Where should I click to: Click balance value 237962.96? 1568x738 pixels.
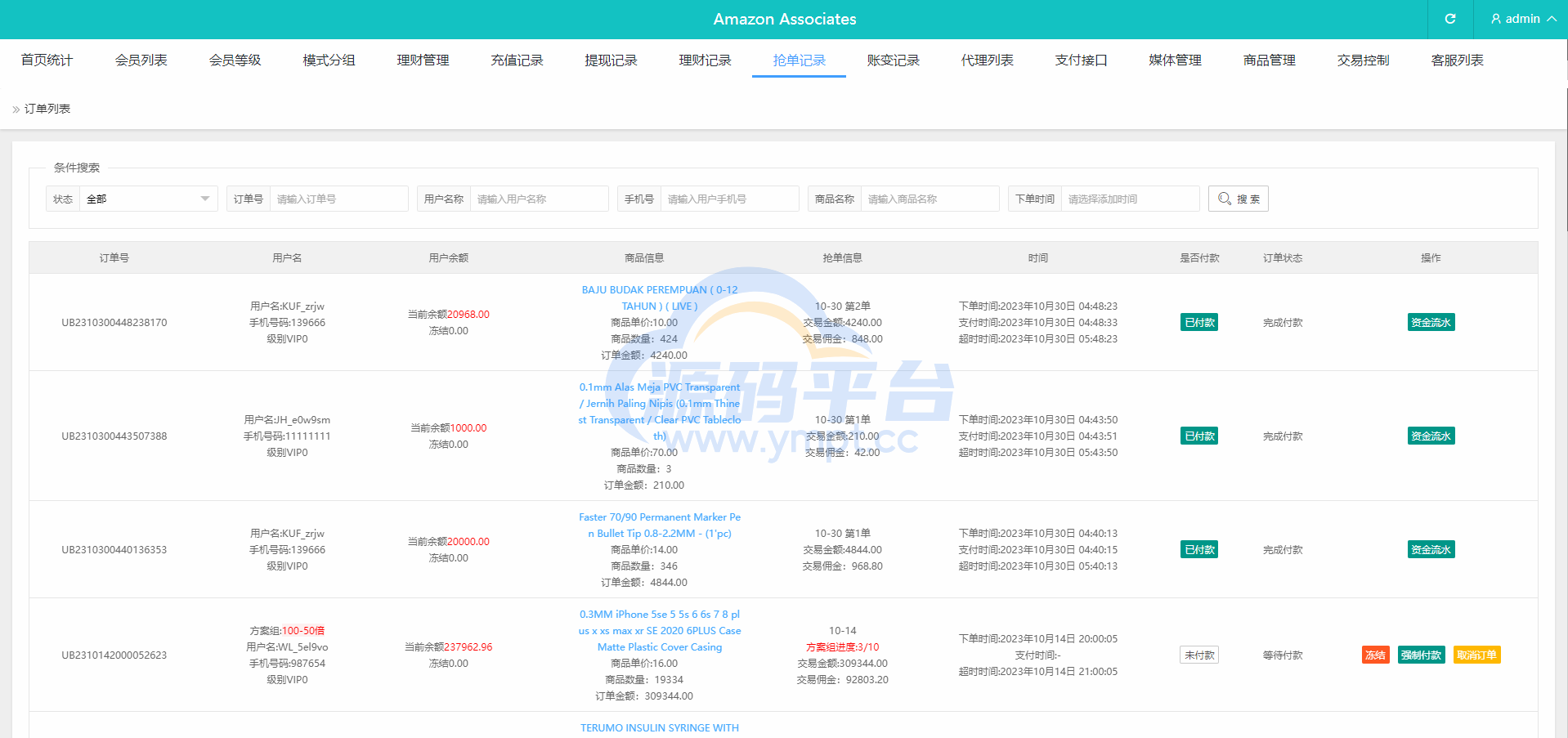(x=468, y=647)
